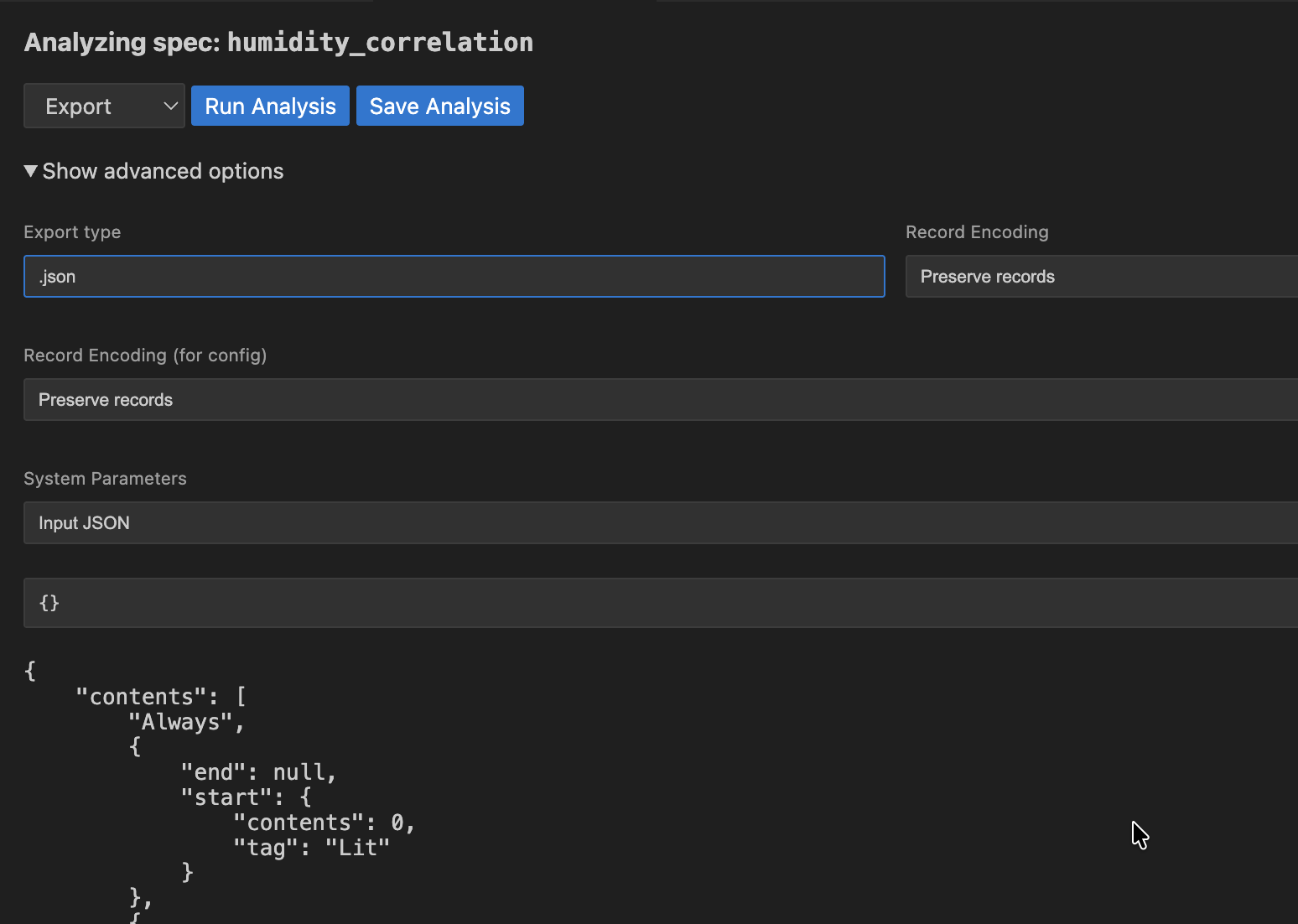Click the Run Analysis button
The width and height of the screenshot is (1298, 924).
pos(269,106)
